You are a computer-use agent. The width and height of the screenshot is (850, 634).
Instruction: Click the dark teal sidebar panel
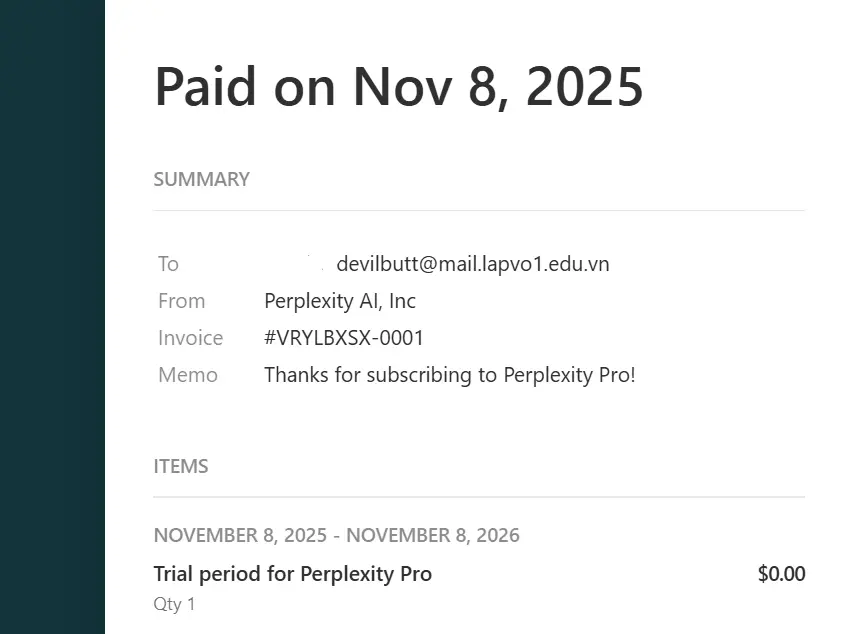[x=52, y=317]
